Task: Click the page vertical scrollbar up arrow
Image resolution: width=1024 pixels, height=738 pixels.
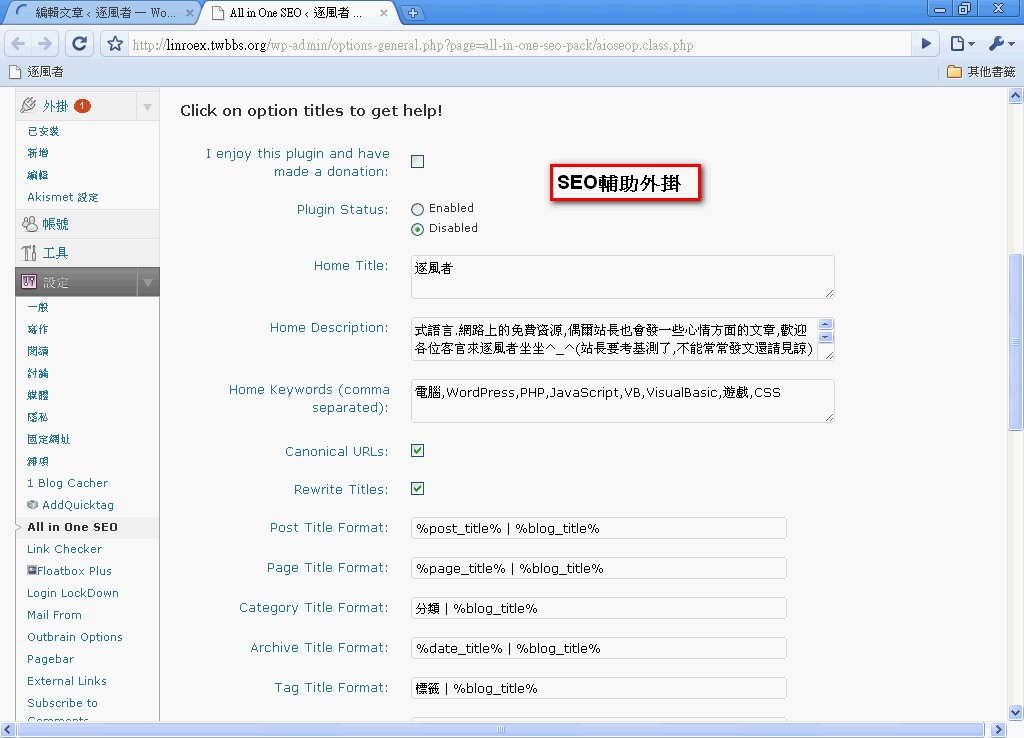Action: coord(1015,96)
